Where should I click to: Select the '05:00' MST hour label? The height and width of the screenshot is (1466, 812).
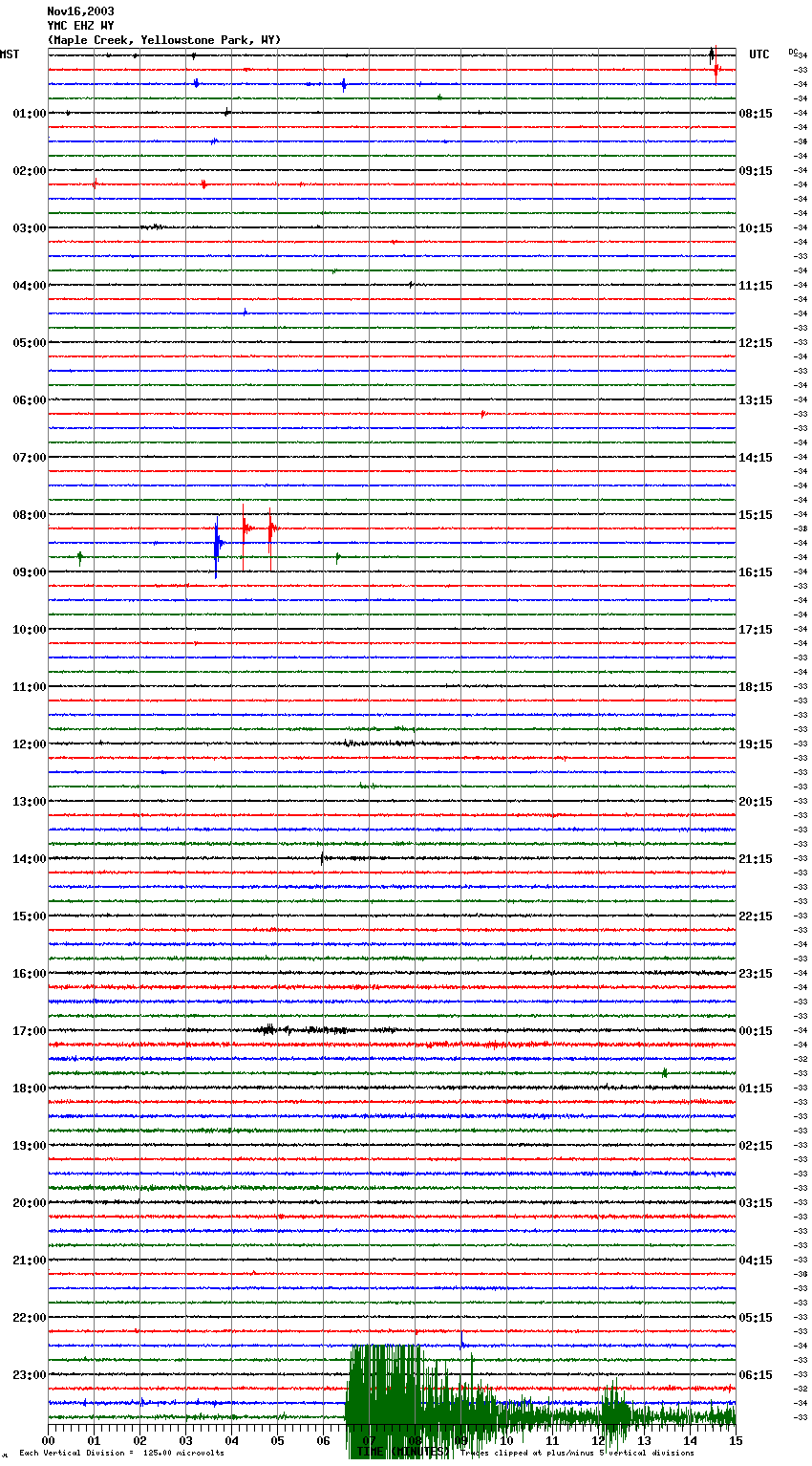30,343
